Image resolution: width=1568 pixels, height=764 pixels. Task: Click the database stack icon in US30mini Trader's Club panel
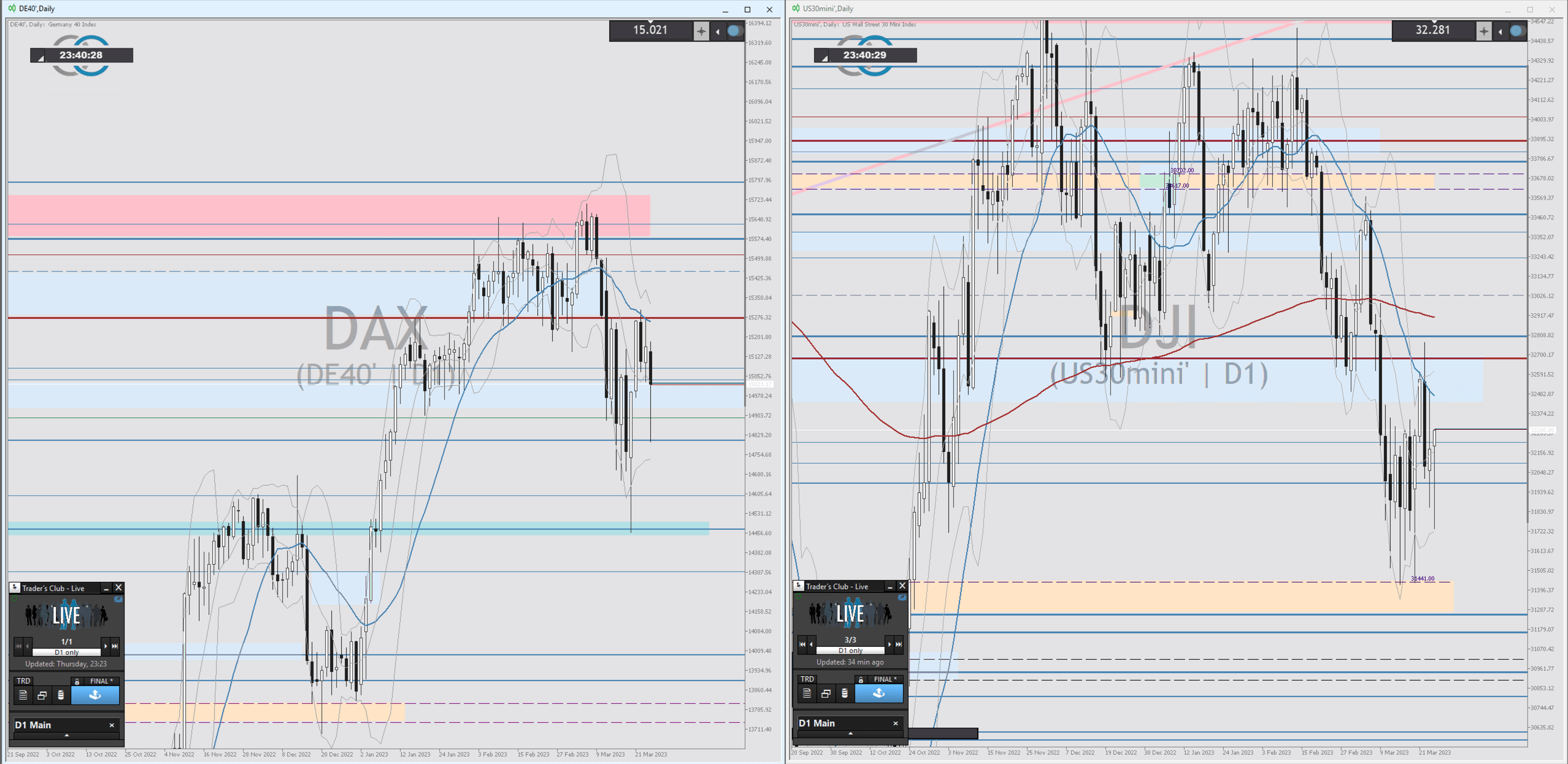tap(844, 693)
